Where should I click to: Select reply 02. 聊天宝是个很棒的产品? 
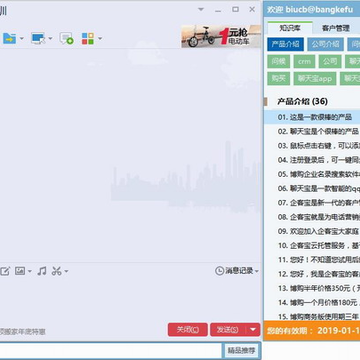tap(312, 131)
